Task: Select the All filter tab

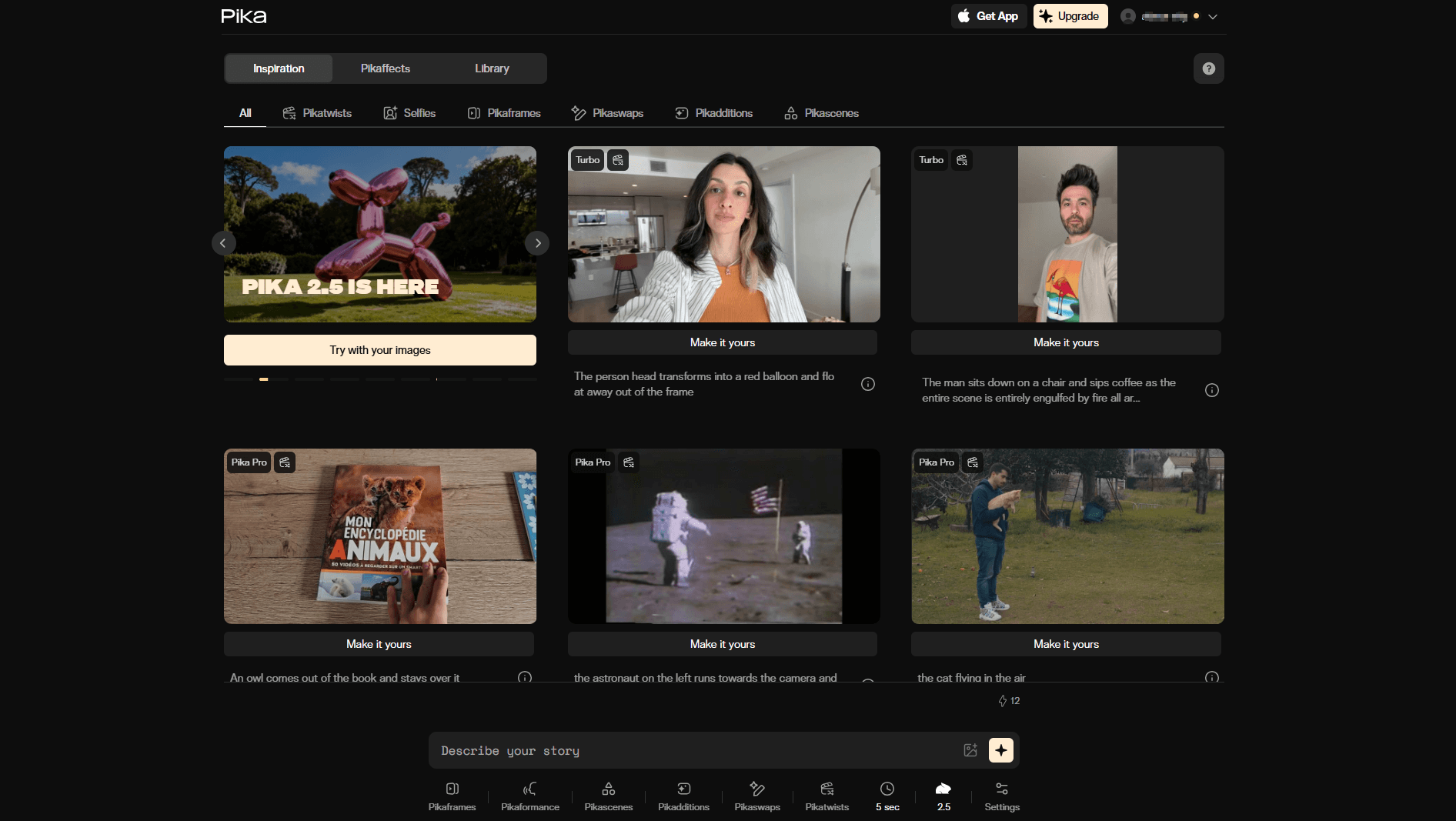Action: [245, 113]
